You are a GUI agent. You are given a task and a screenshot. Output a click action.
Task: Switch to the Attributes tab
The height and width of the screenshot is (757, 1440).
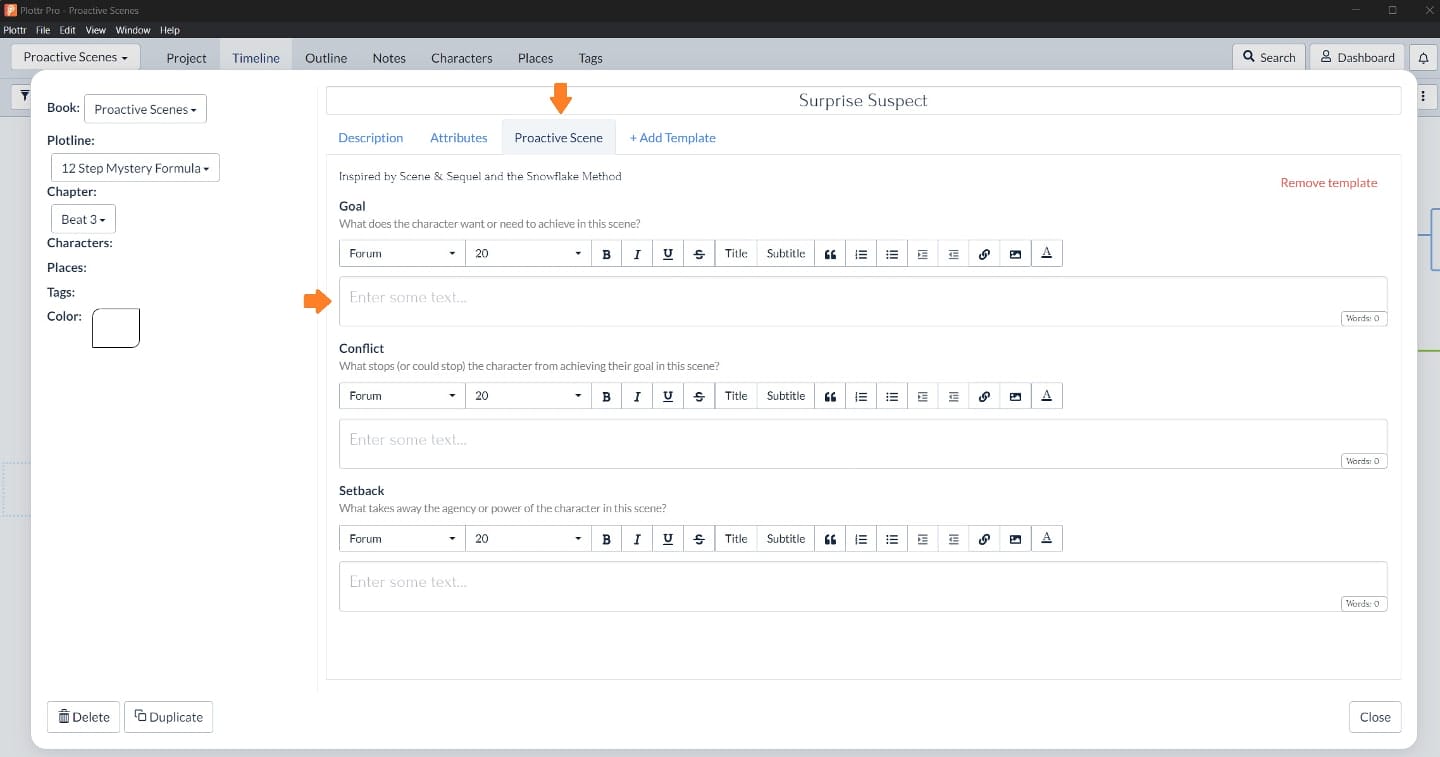[458, 138]
